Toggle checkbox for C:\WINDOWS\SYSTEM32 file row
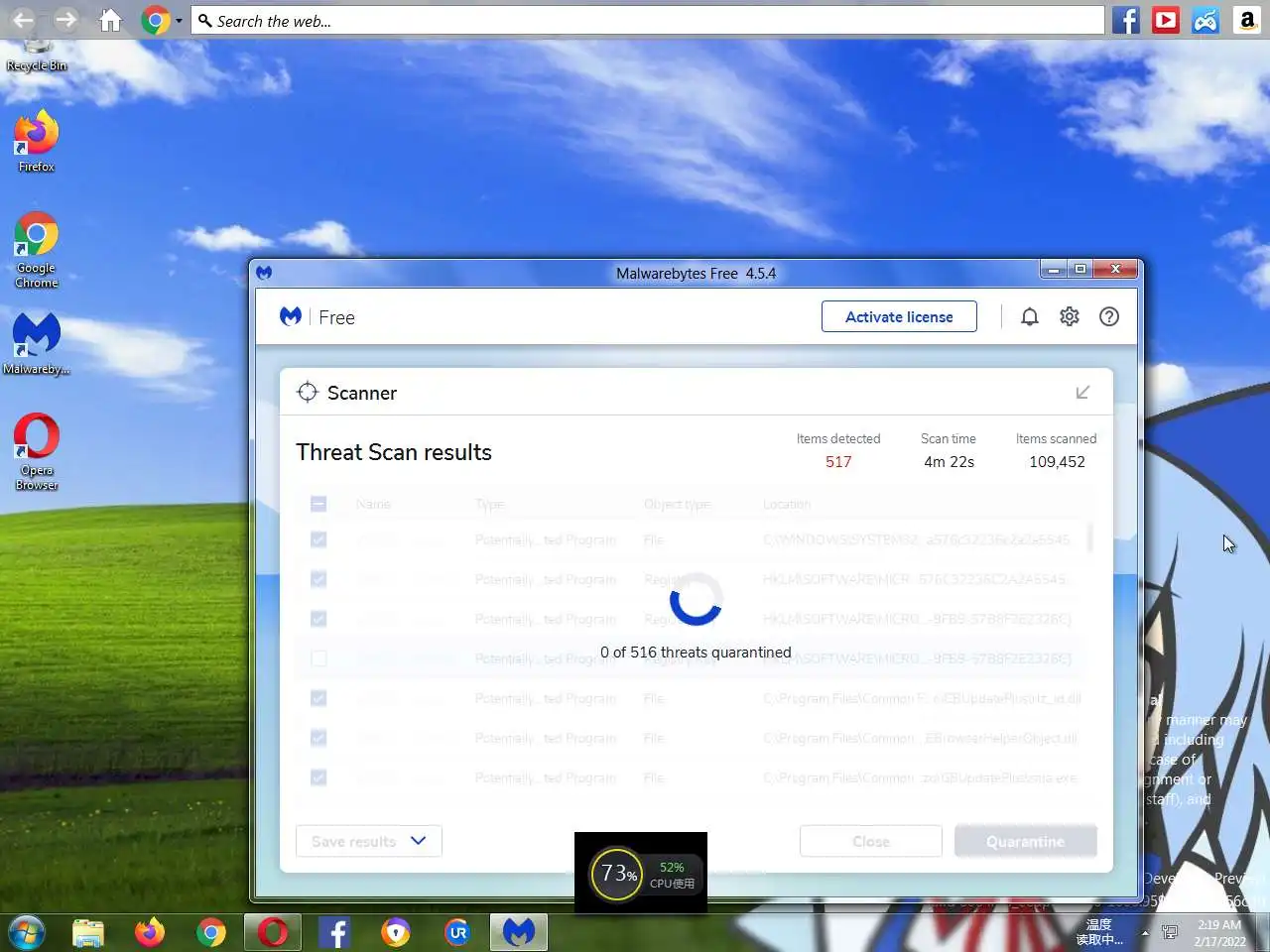 coord(318,539)
